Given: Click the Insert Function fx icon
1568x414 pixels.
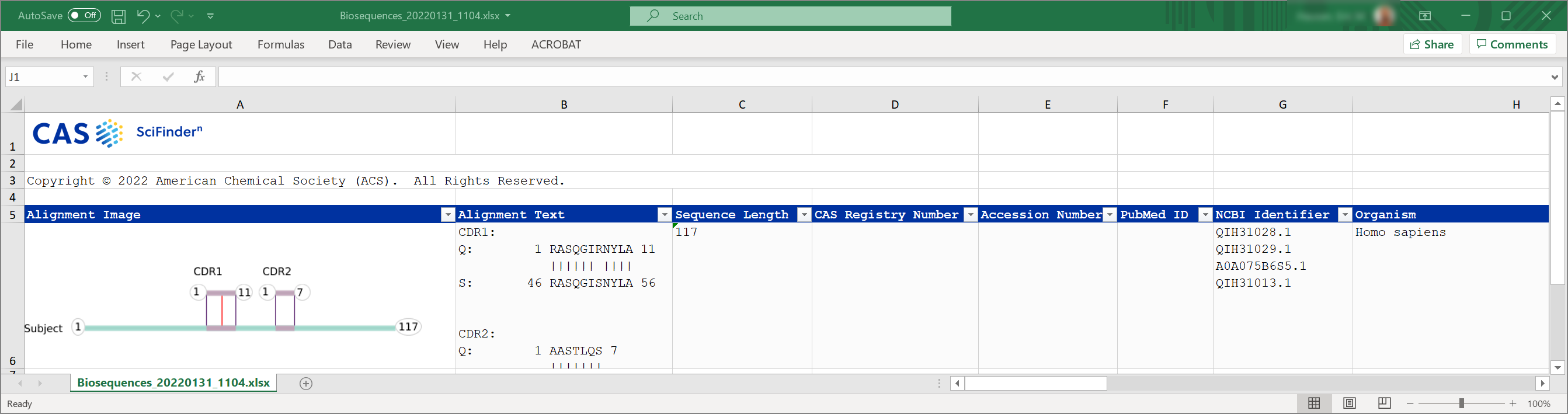Looking at the screenshot, I should (x=199, y=76).
